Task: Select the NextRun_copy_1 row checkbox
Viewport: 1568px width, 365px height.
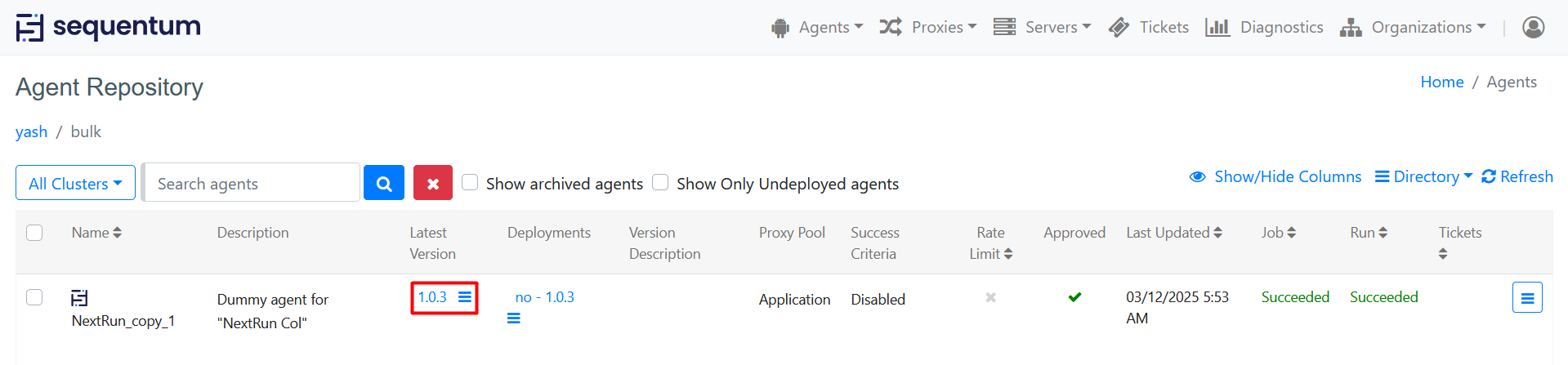Action: pyautogui.click(x=34, y=297)
